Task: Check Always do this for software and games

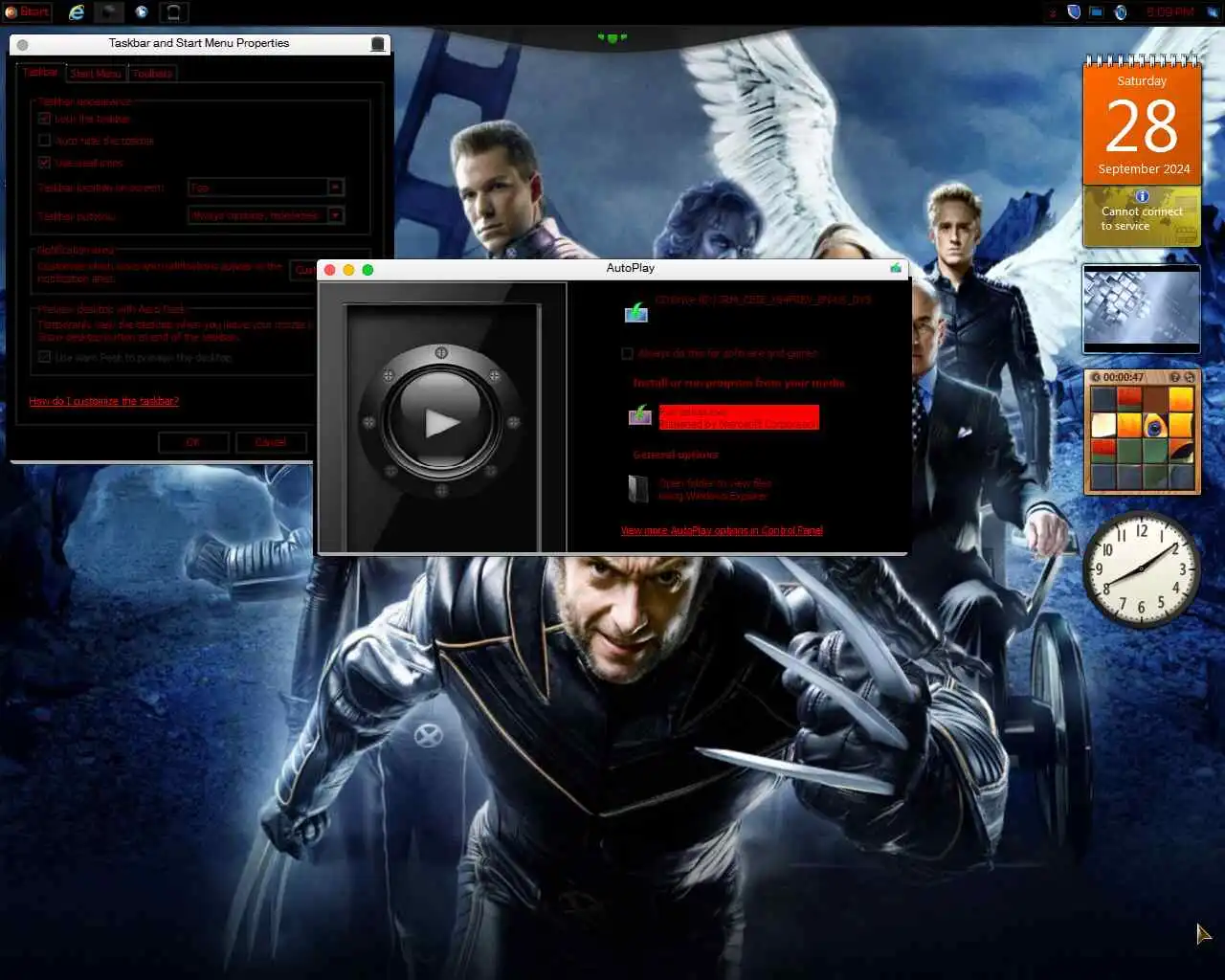Action: (x=628, y=354)
